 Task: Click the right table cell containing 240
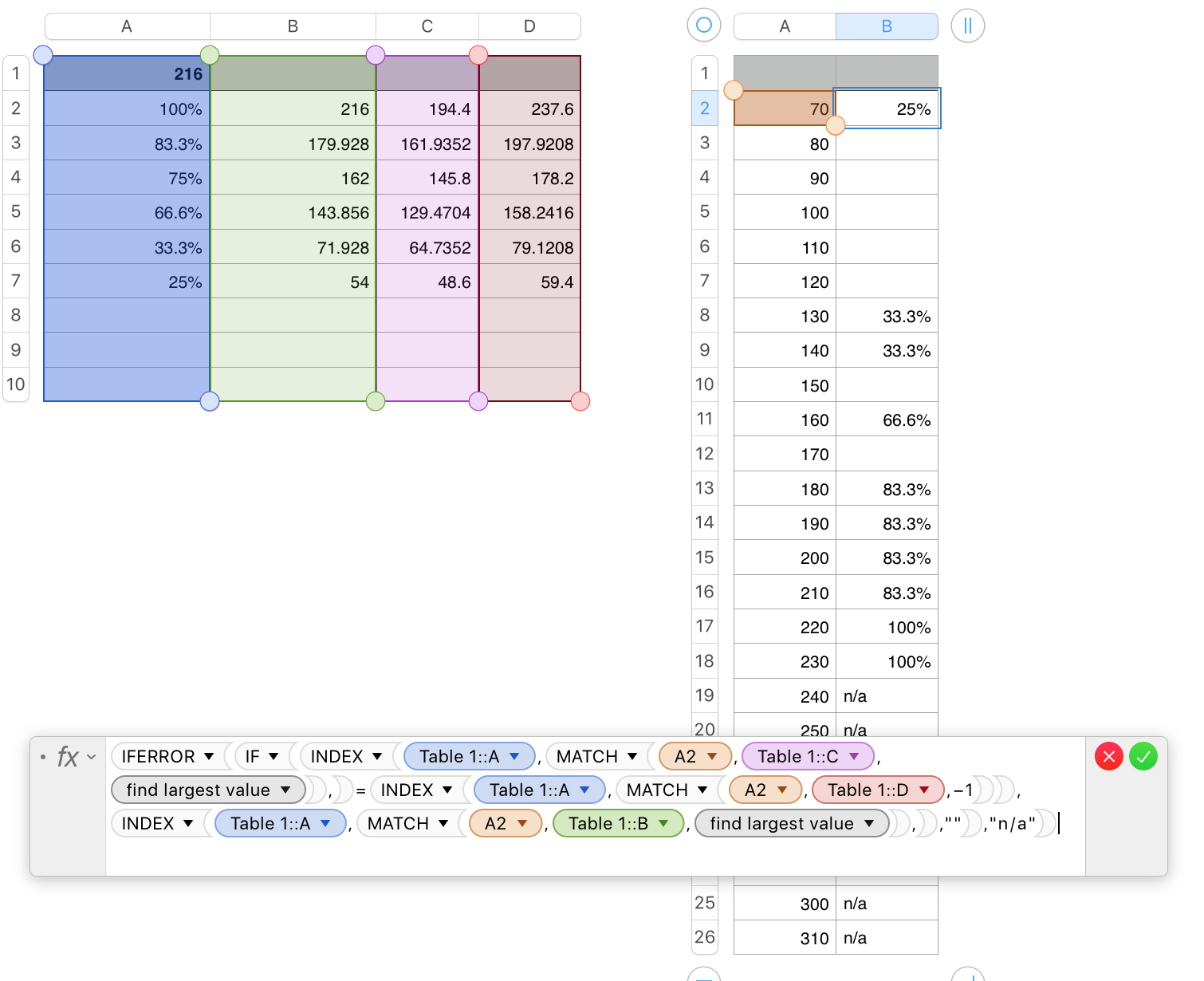pyautogui.click(x=785, y=696)
